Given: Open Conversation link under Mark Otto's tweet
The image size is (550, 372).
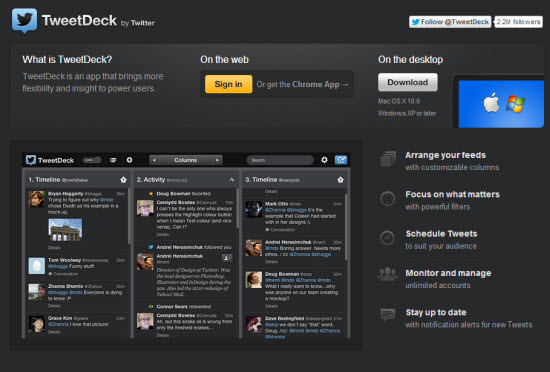Looking at the screenshot, I should (280, 230).
